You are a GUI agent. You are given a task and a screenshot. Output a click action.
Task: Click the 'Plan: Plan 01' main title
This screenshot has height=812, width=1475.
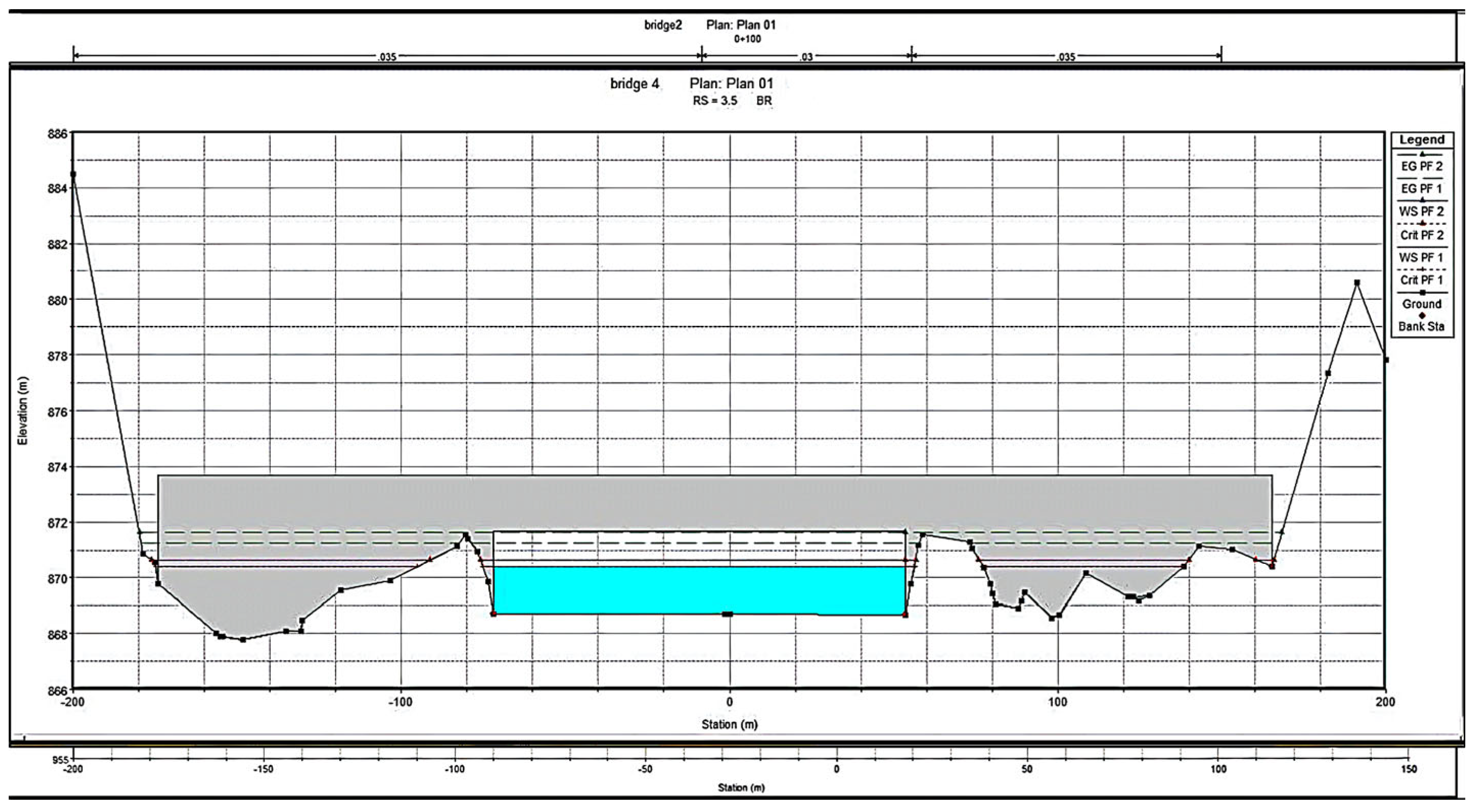tap(731, 84)
